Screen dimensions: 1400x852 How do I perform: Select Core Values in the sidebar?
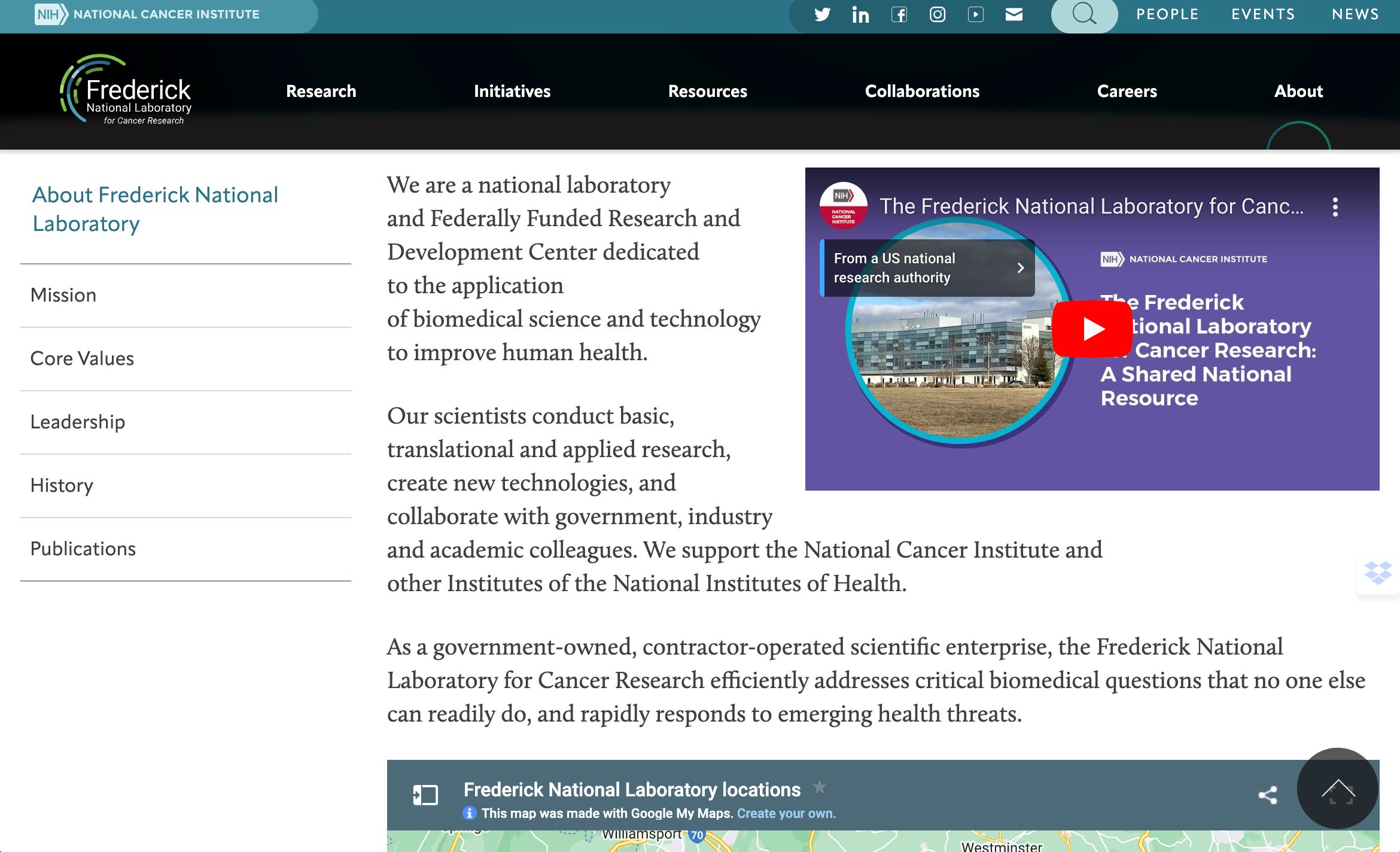coord(185,359)
